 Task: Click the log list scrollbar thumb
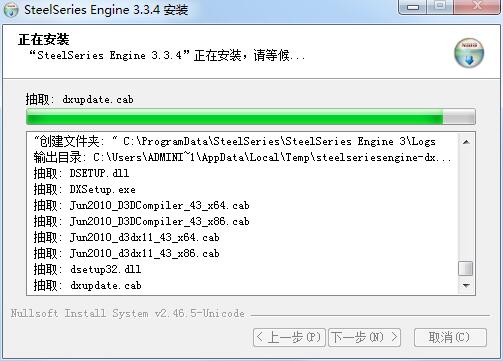(466, 269)
